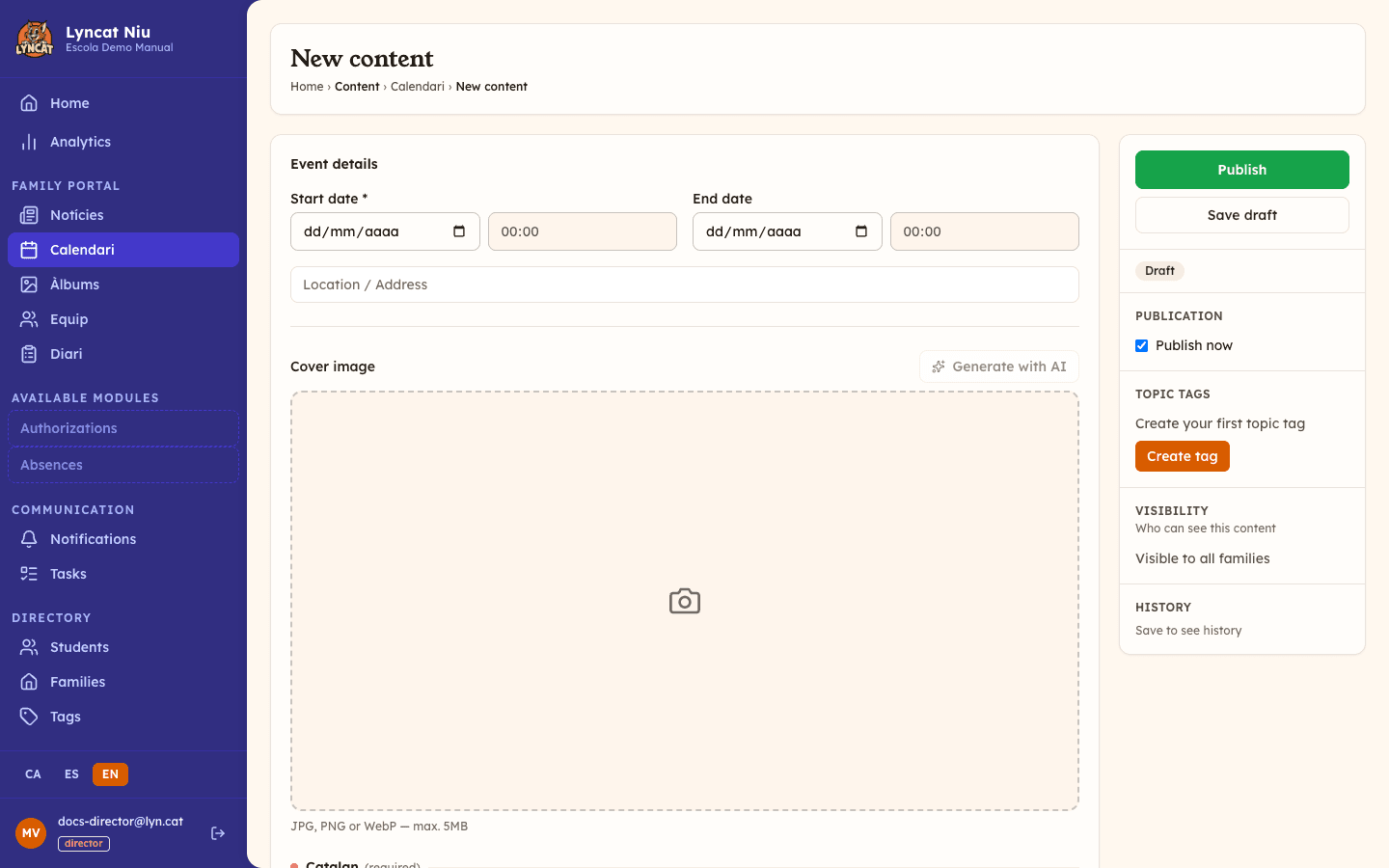Screen dimensions: 1389x868
Task: Open the Authorizations module
Action: pyautogui.click(x=123, y=428)
